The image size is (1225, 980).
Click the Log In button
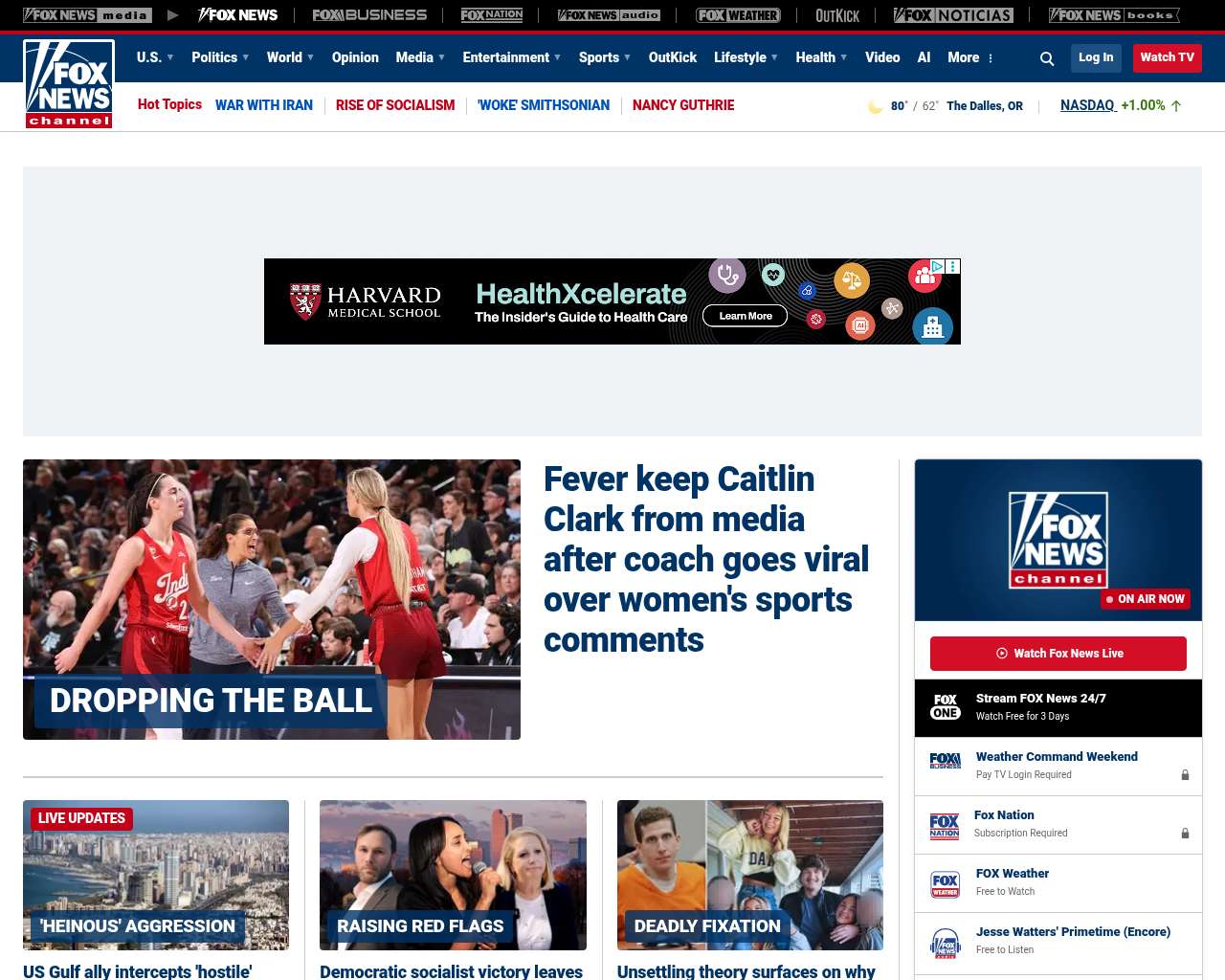pyautogui.click(x=1096, y=57)
